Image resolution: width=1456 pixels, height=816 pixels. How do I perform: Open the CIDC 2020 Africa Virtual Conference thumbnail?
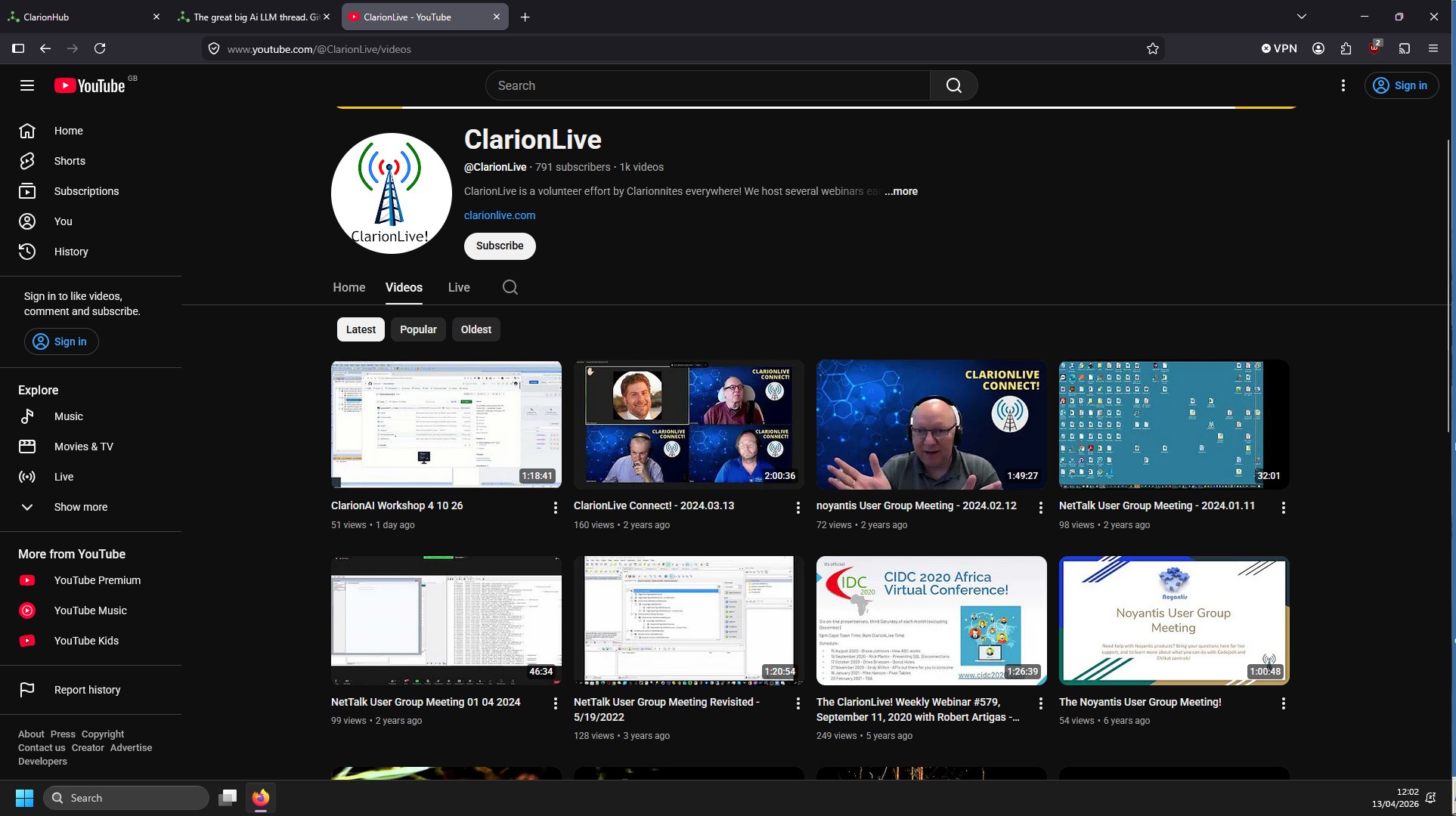click(x=931, y=621)
